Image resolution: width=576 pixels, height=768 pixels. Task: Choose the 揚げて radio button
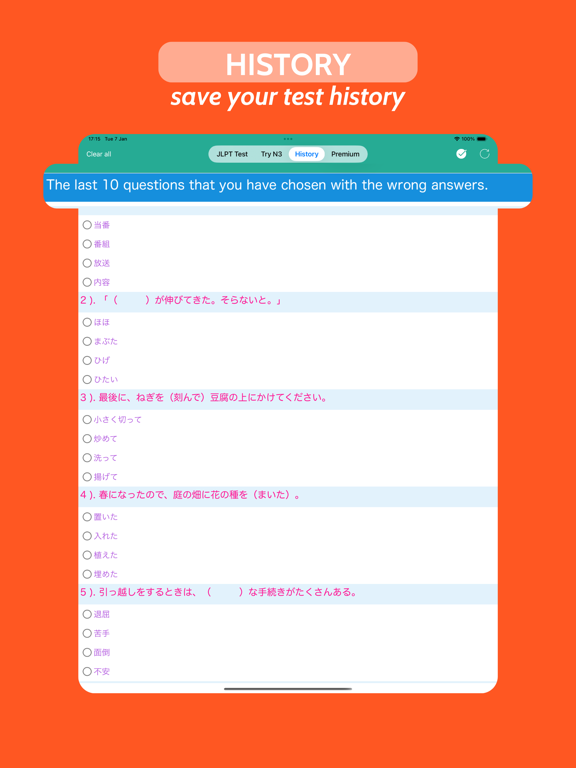(x=87, y=477)
